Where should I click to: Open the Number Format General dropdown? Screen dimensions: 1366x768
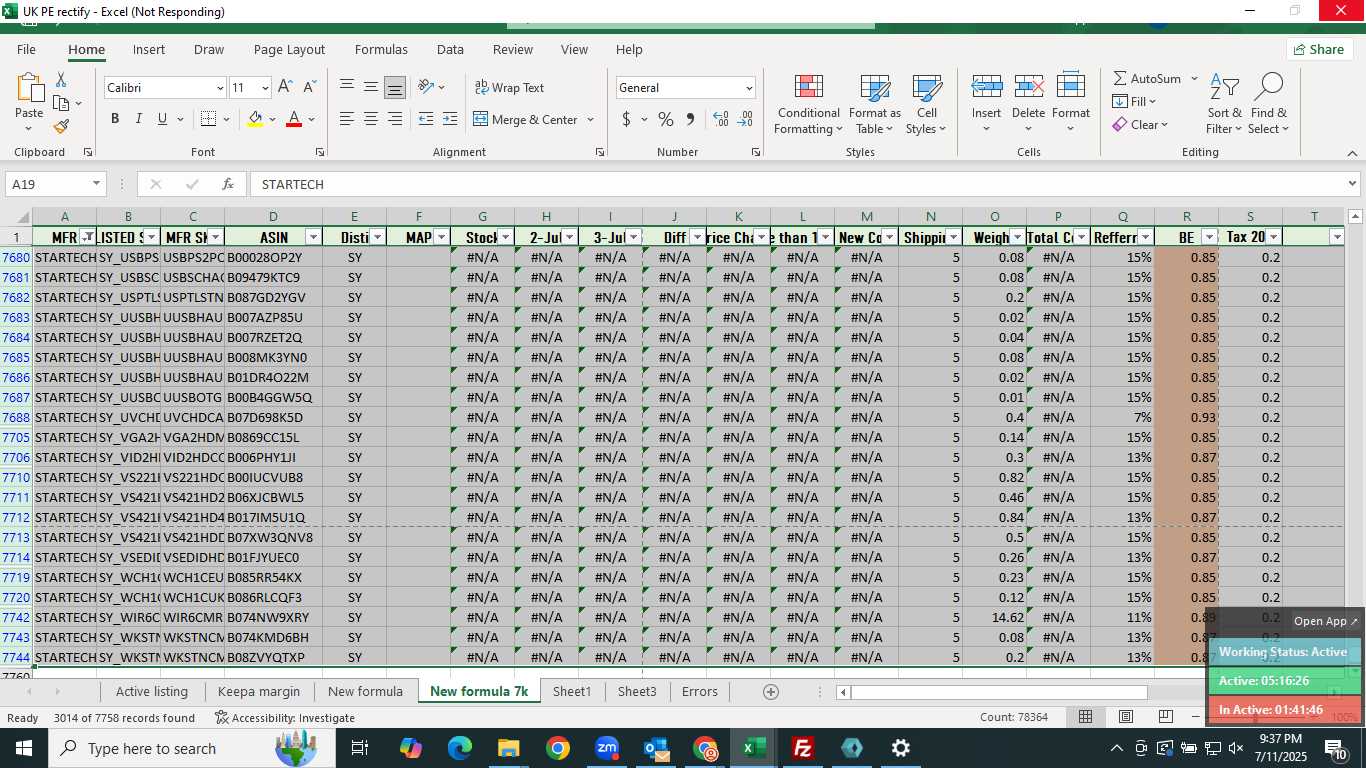tap(748, 88)
